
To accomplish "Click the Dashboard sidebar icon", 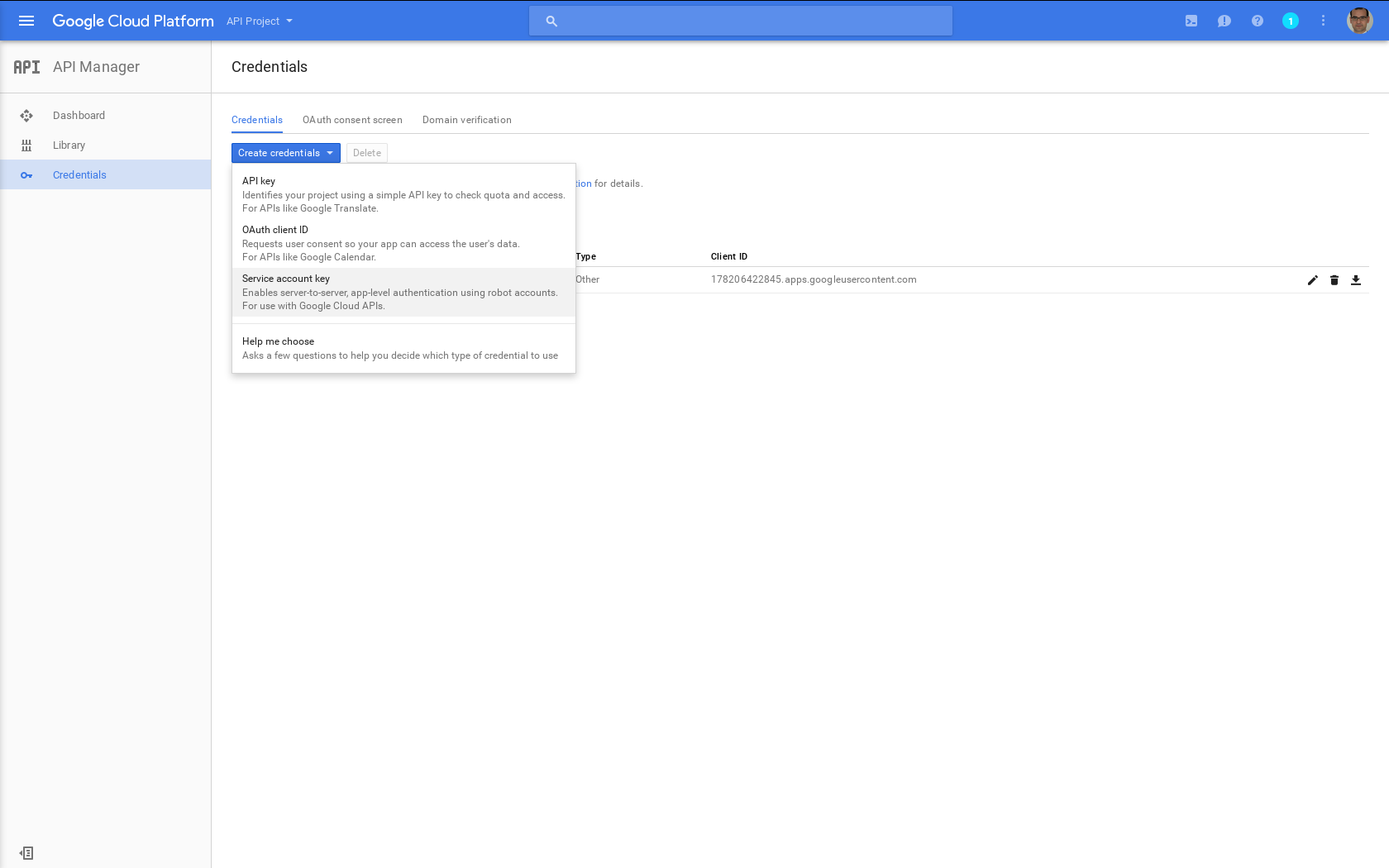I will point(26,116).
